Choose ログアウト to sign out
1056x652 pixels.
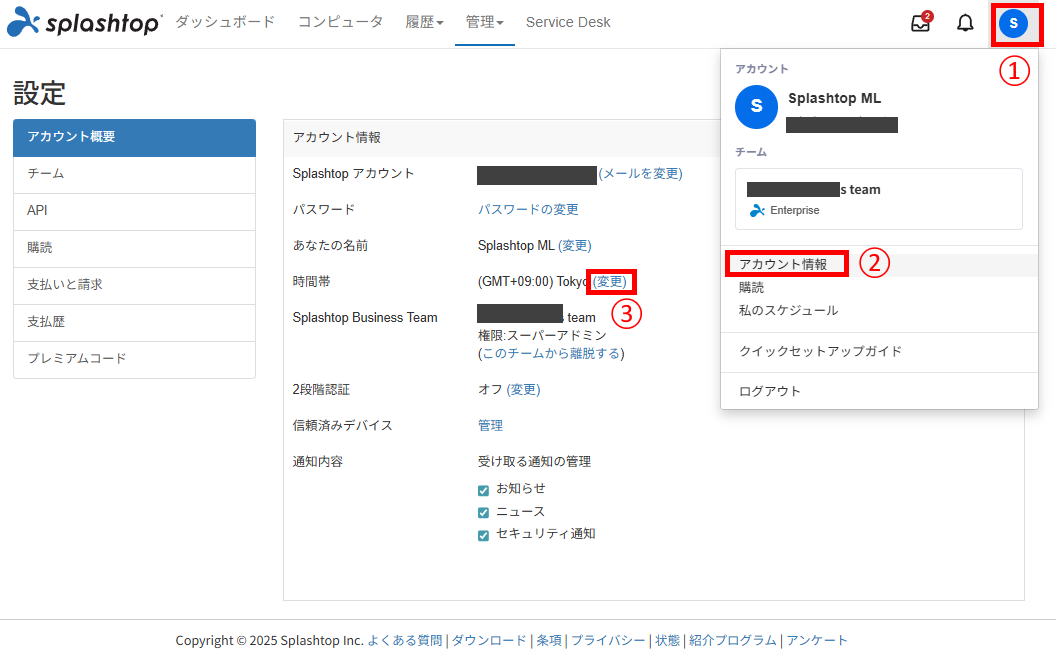click(x=770, y=391)
